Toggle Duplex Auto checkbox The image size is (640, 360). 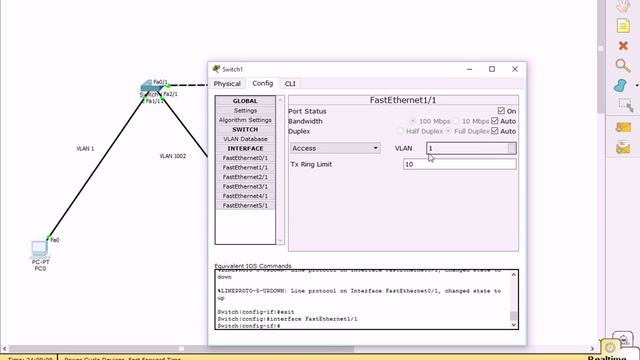click(495, 131)
